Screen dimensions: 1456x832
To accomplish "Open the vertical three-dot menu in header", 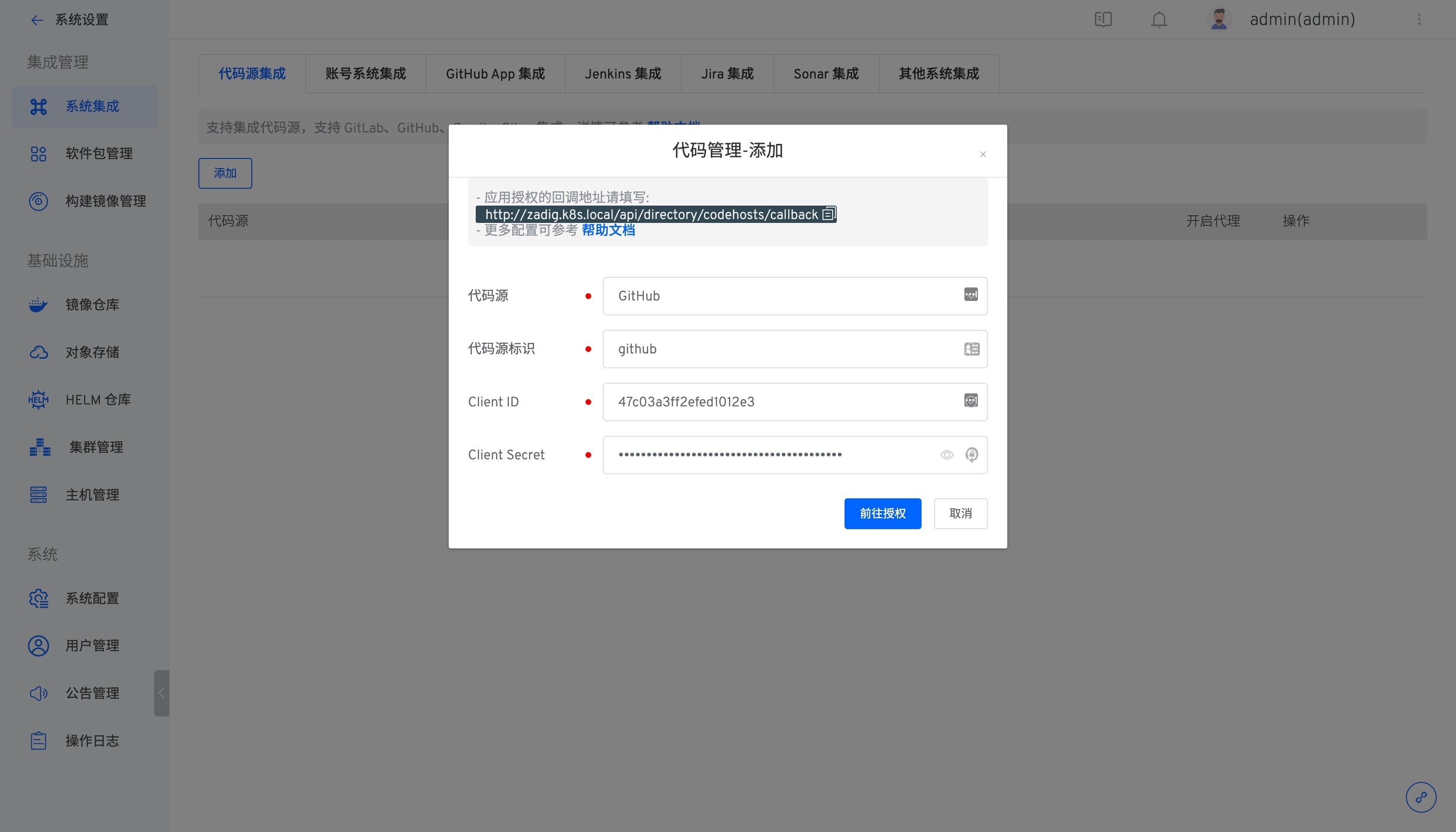I will (x=1419, y=19).
